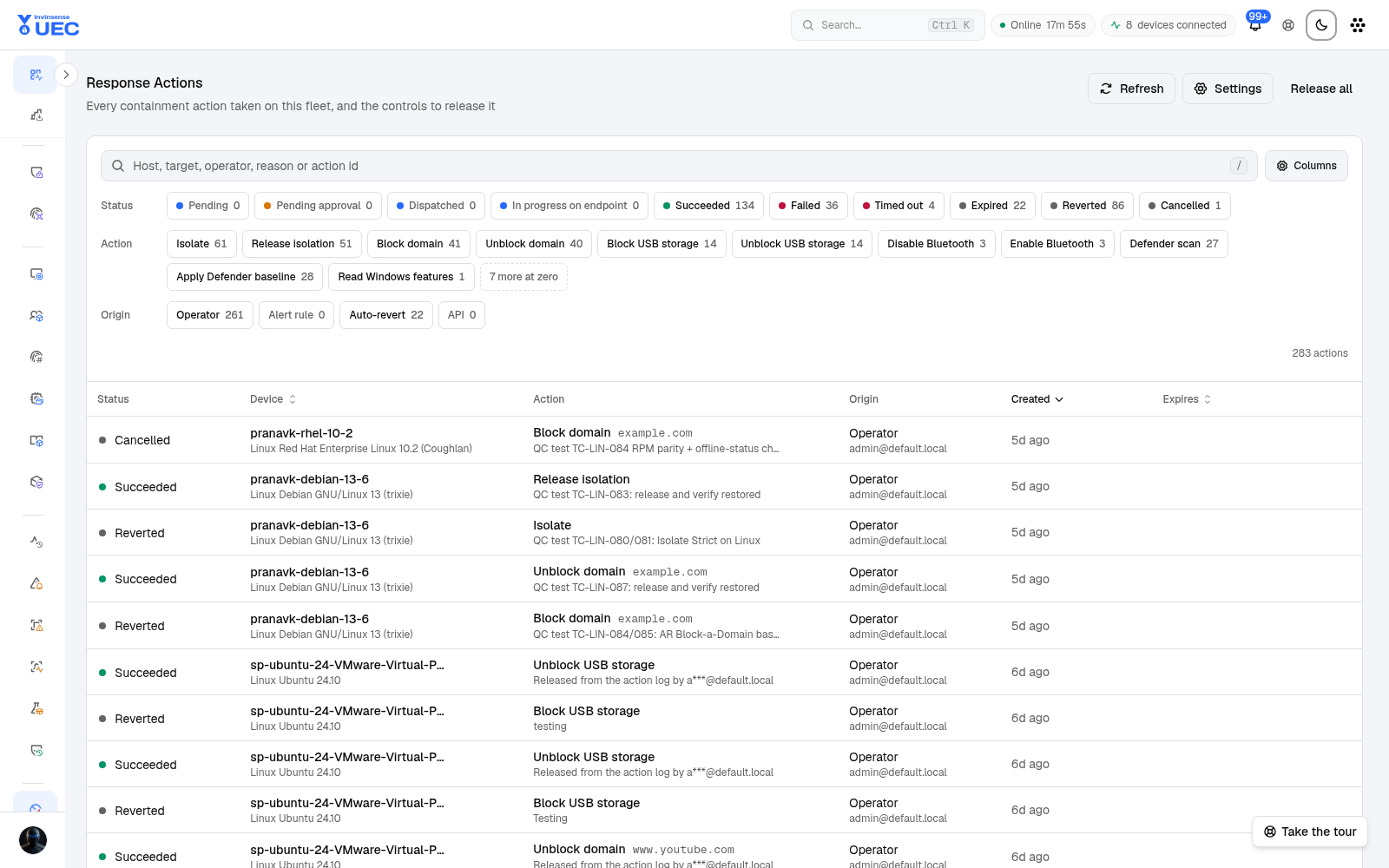Click the Disable Bluetooth 3 chip

936,244
